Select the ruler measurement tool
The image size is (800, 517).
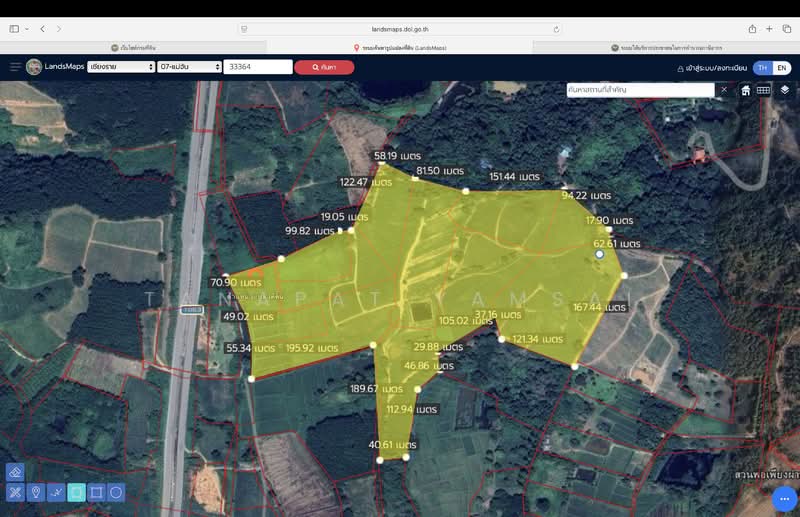pos(14,492)
